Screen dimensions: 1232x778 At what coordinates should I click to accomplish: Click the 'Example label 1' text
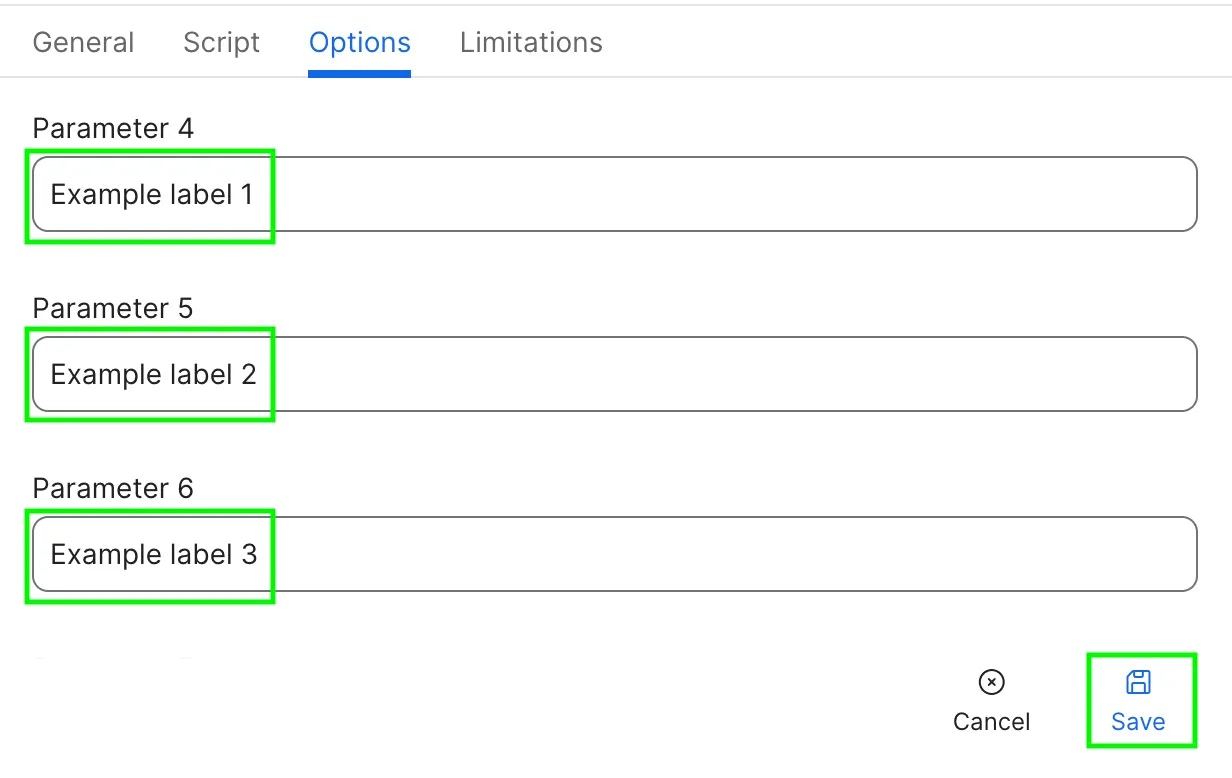152,194
